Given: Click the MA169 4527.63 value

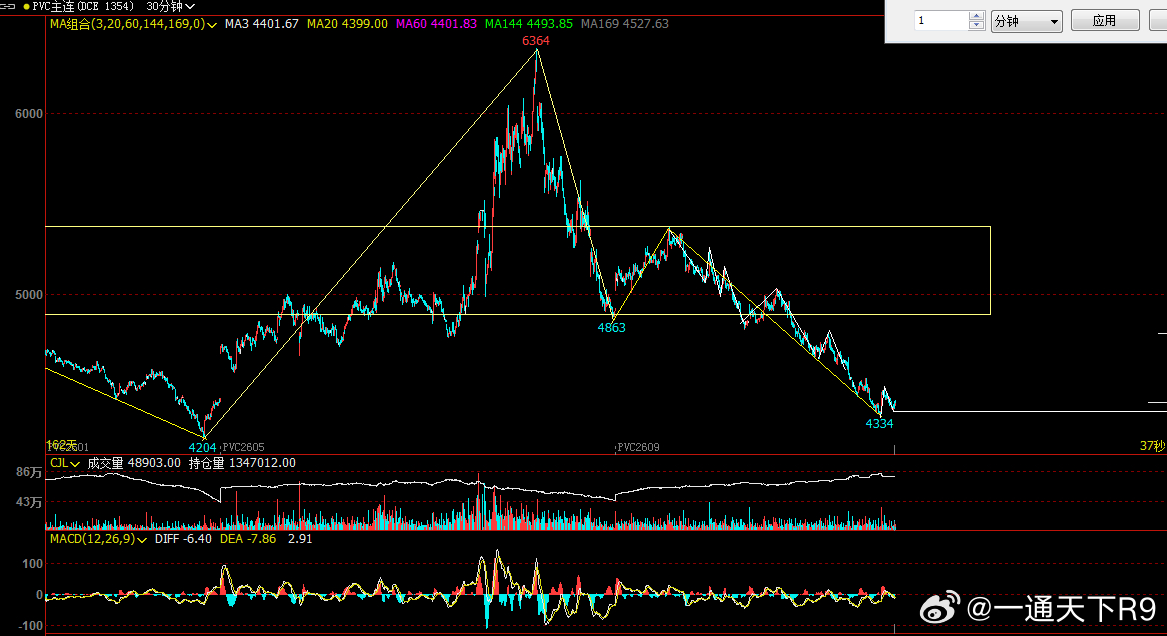Looking at the screenshot, I should (x=624, y=24).
